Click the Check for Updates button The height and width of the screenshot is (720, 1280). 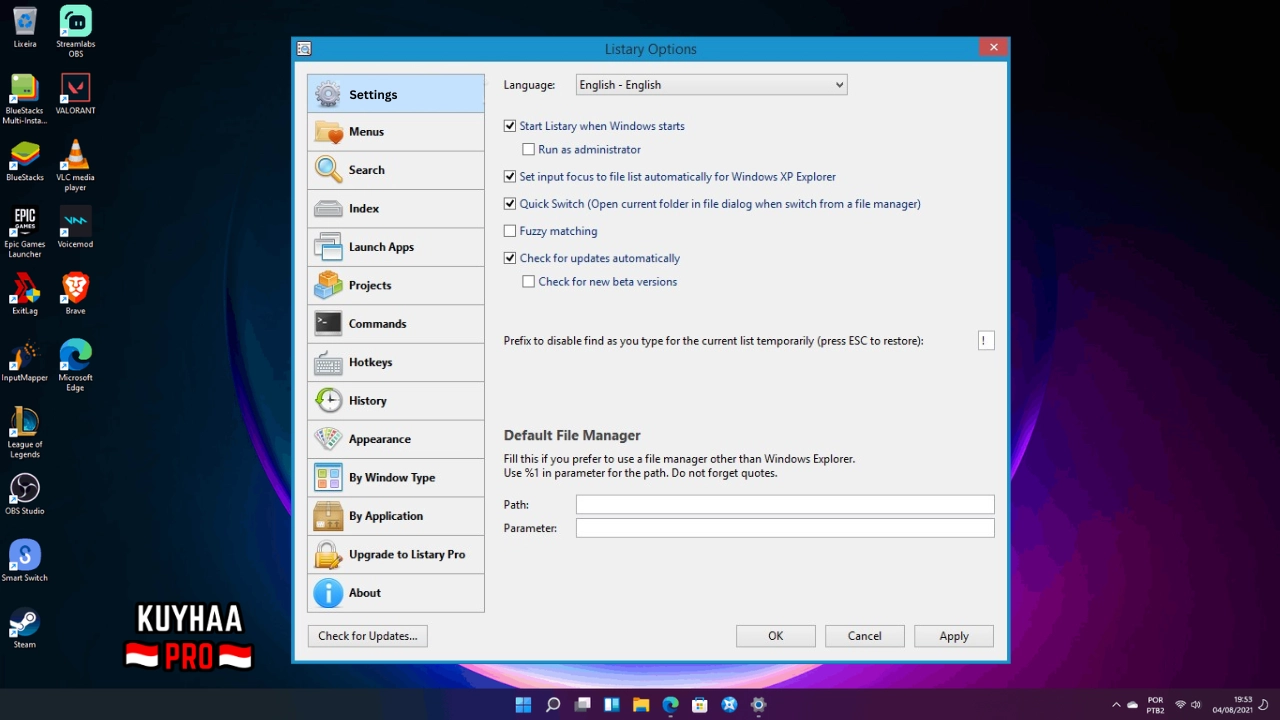[x=368, y=636]
